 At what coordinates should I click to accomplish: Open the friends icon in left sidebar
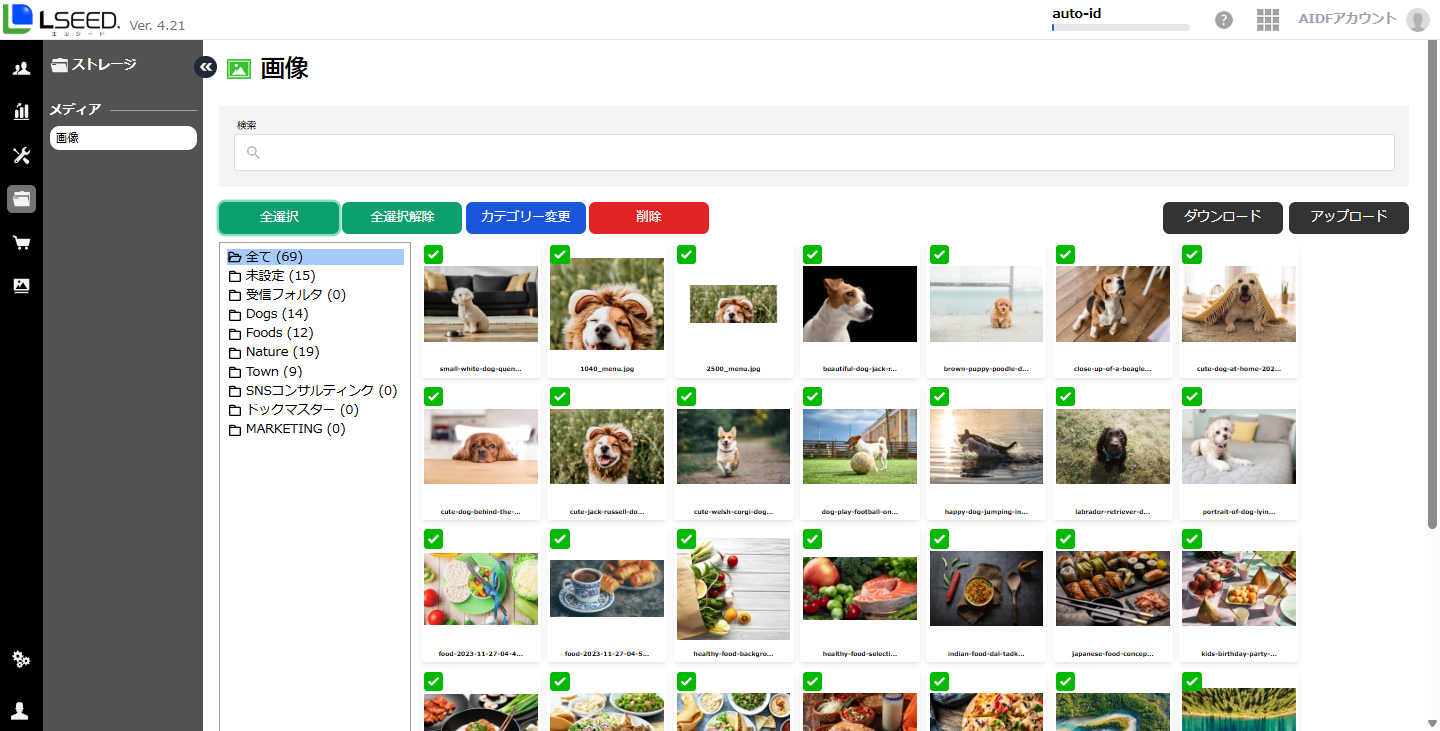click(21, 69)
